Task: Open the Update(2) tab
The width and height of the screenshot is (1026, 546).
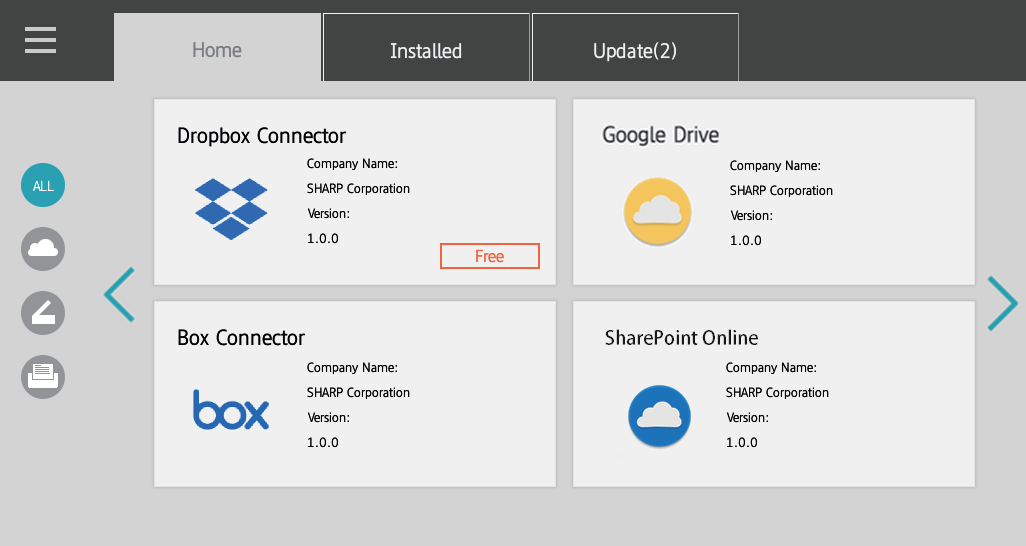Action: click(635, 47)
